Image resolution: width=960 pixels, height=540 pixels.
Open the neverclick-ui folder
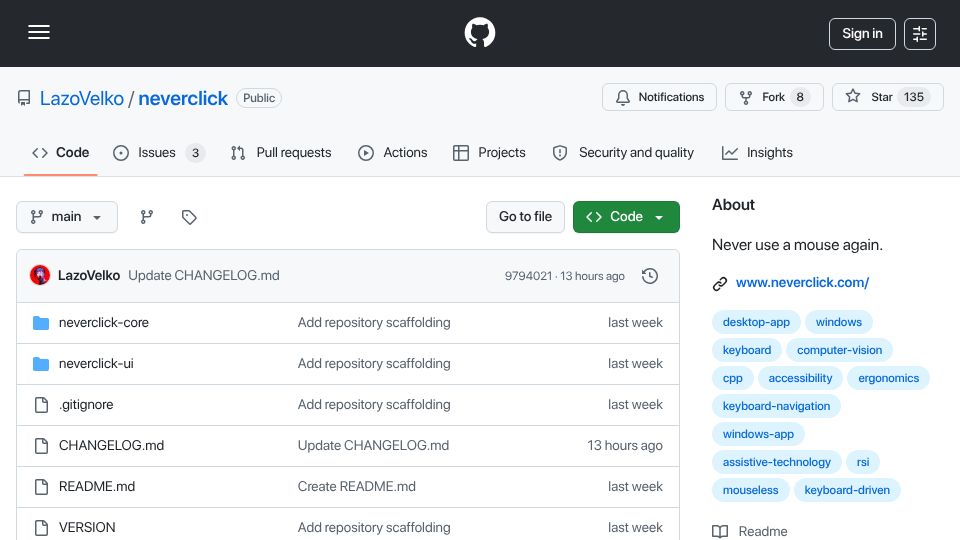[96, 364]
